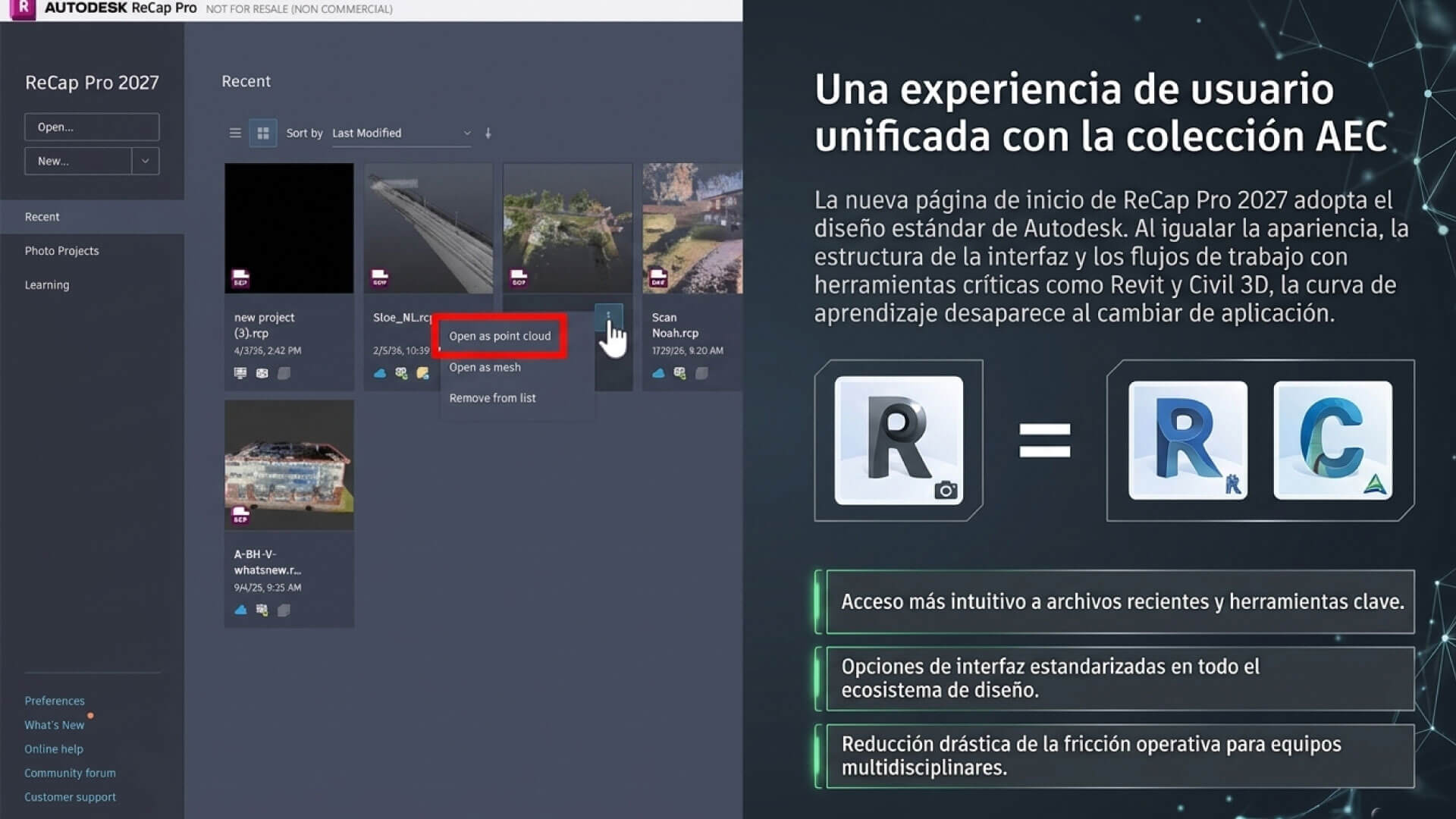This screenshot has width=1456, height=819.
Task: Open new project (3).rcp thumbnail
Action: coord(289,228)
